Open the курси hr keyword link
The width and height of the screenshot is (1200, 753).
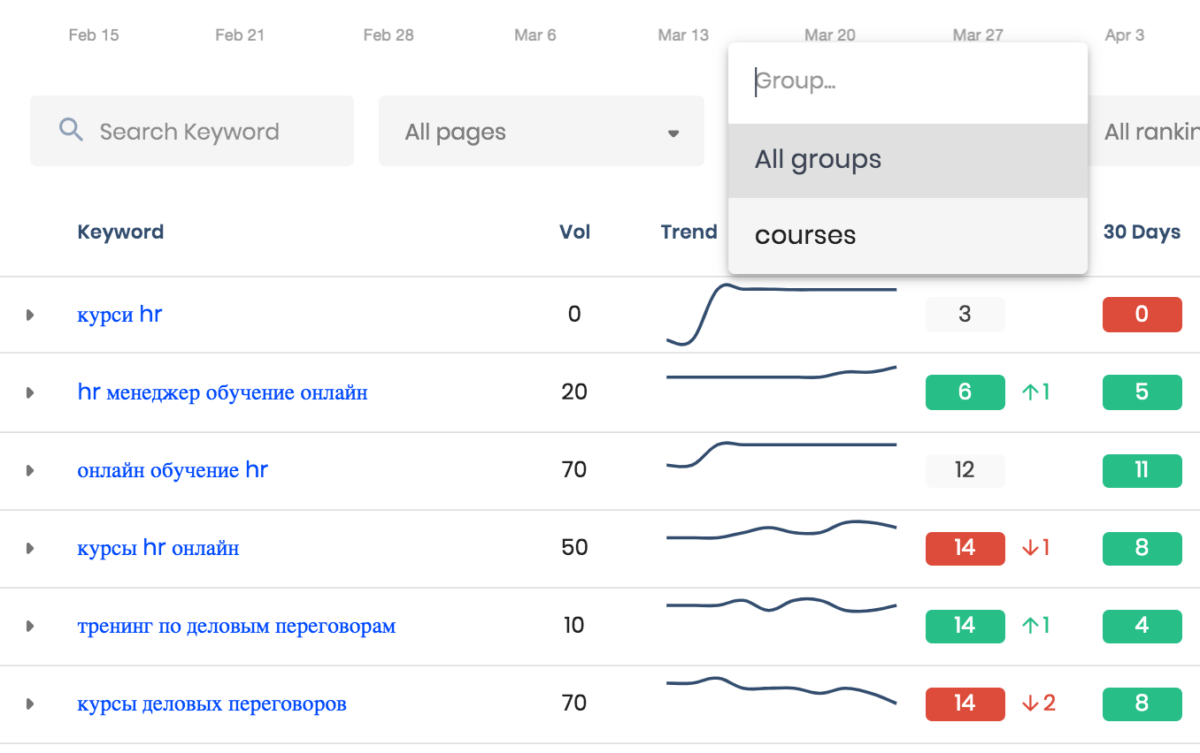click(x=119, y=315)
